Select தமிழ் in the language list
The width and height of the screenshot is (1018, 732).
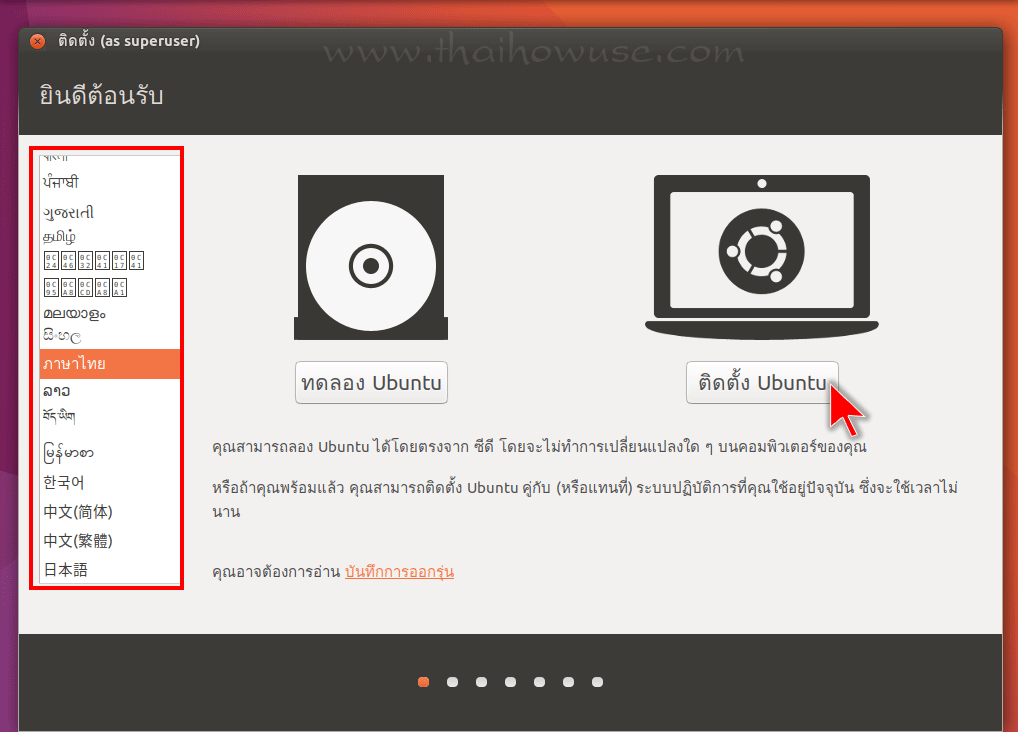(110, 236)
